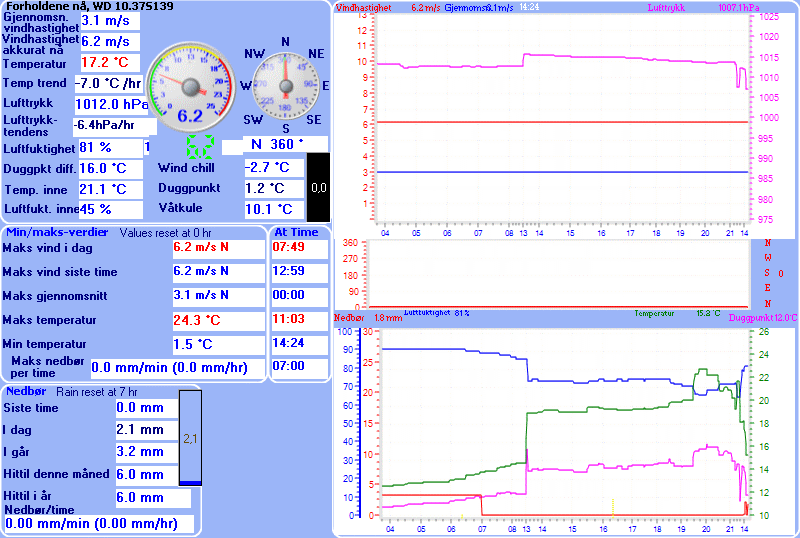
Task: Click the green digital wind speed display
Action: point(199,147)
